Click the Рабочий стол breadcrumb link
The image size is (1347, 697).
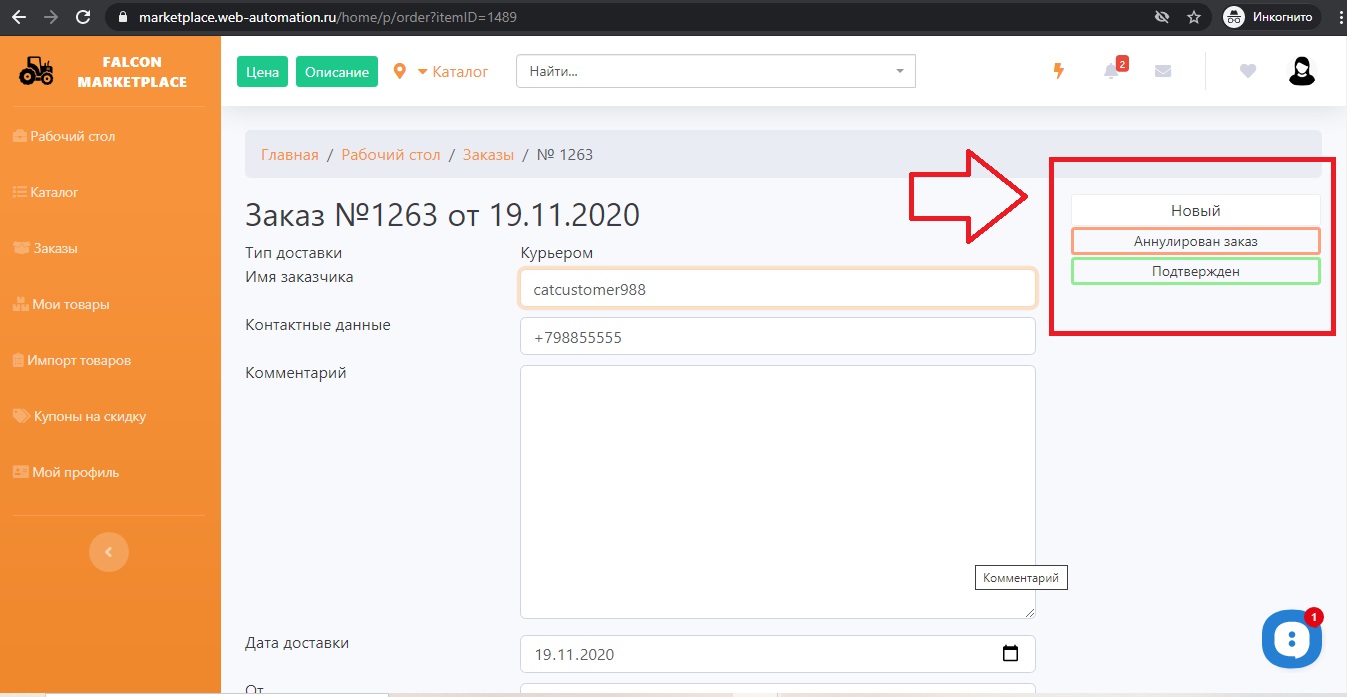point(390,155)
